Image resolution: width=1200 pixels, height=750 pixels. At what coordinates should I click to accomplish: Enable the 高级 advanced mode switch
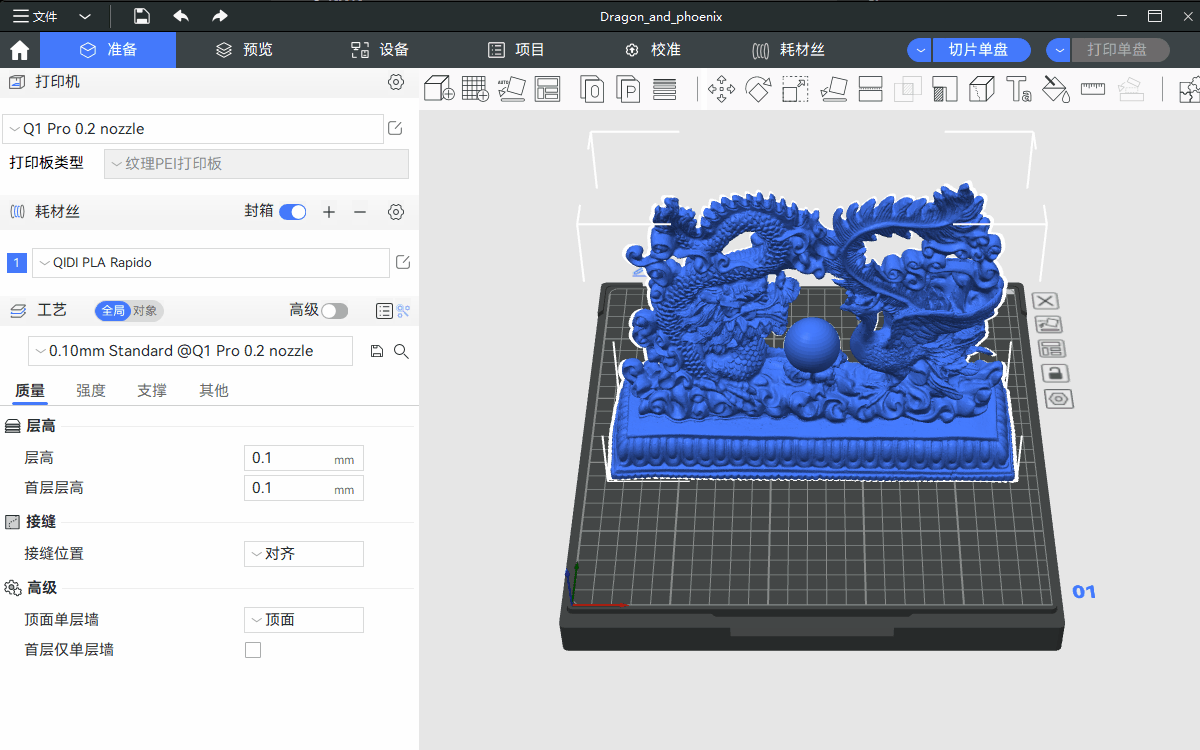point(334,311)
